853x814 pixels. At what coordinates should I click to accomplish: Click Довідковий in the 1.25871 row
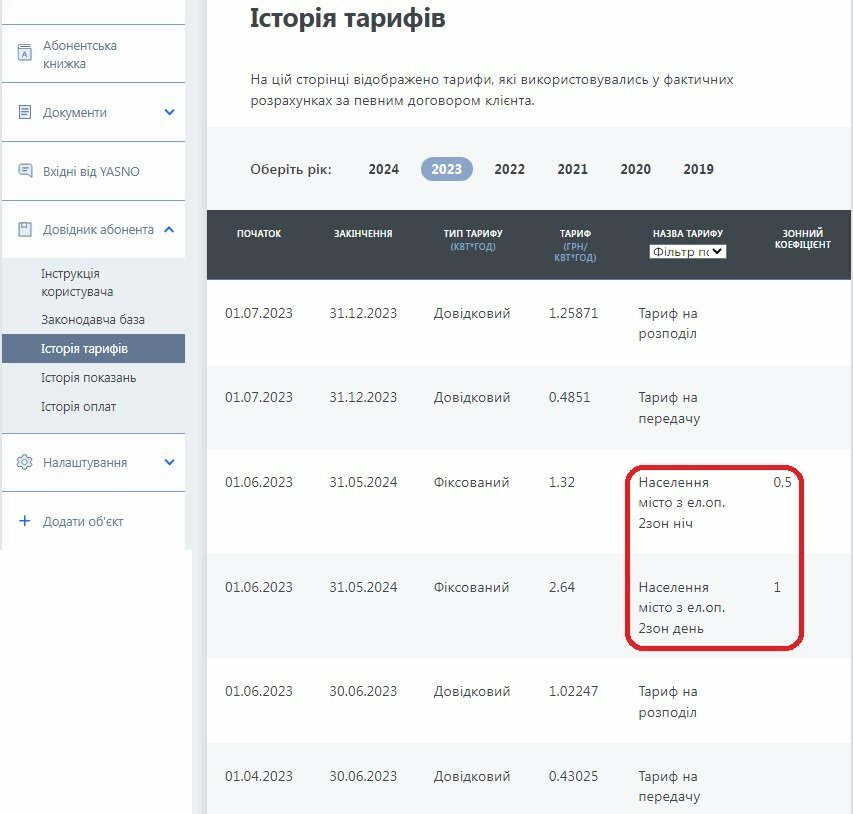(472, 313)
